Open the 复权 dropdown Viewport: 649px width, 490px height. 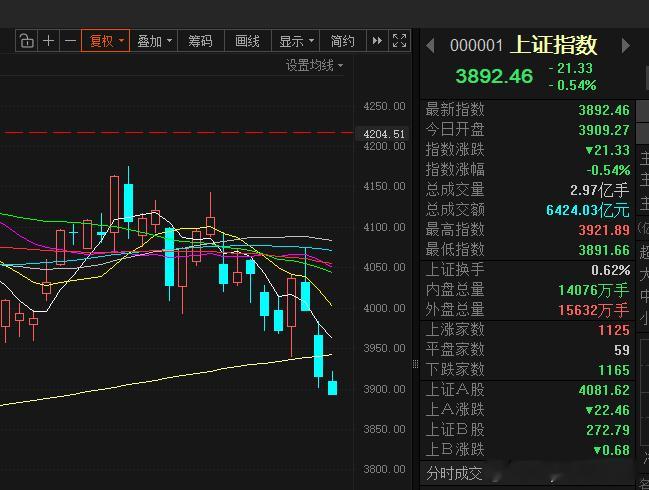106,41
